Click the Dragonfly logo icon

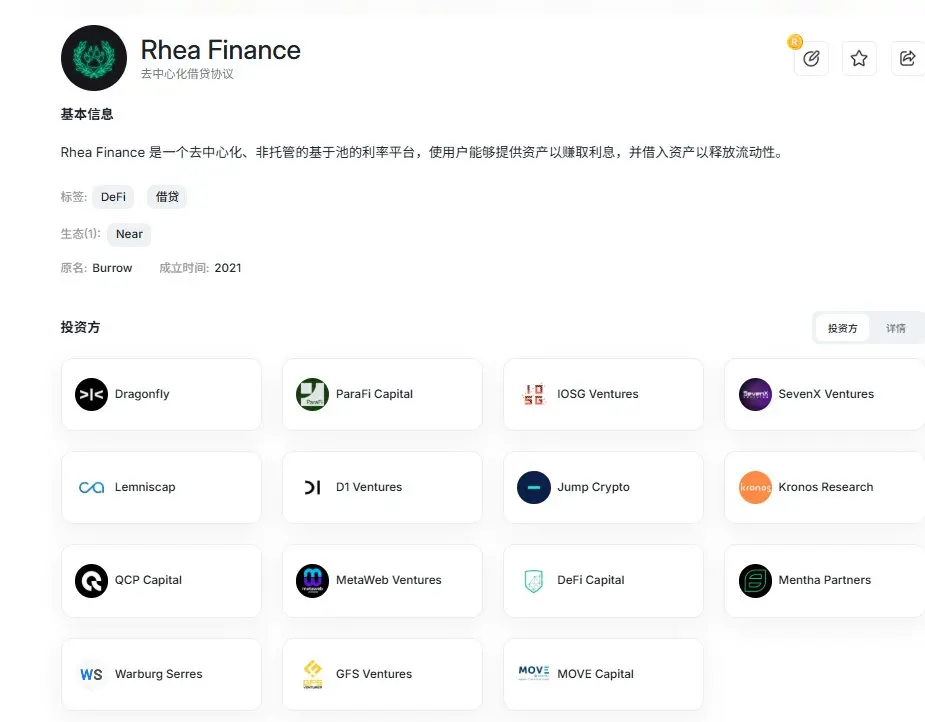pos(91,394)
